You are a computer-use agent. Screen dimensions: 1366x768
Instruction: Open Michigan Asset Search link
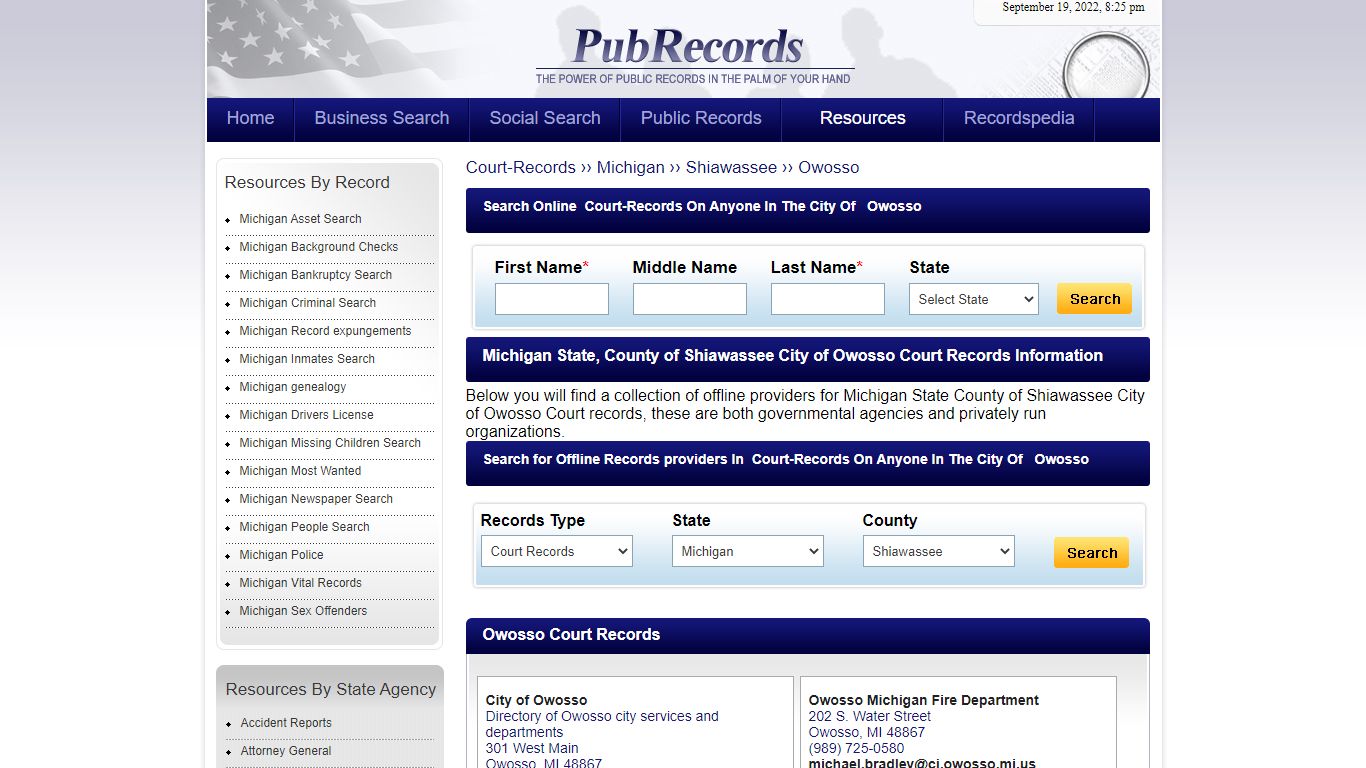coord(300,219)
